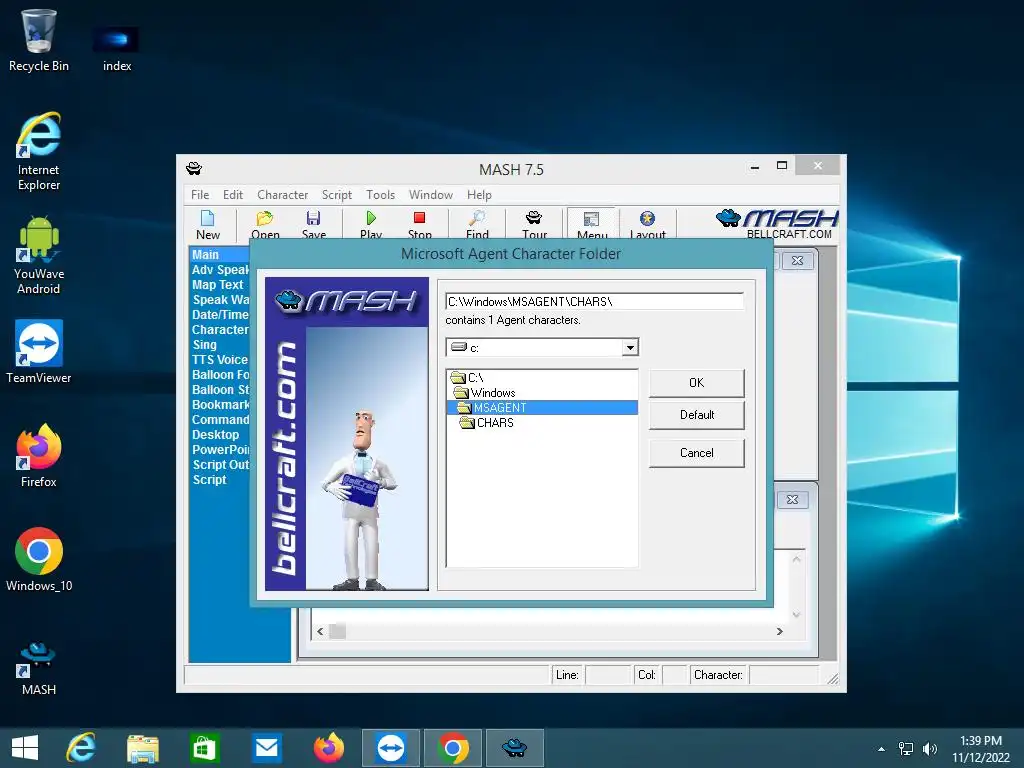The width and height of the screenshot is (1024, 768).
Task: Toggle the Menu toolbar button
Action: point(592,223)
